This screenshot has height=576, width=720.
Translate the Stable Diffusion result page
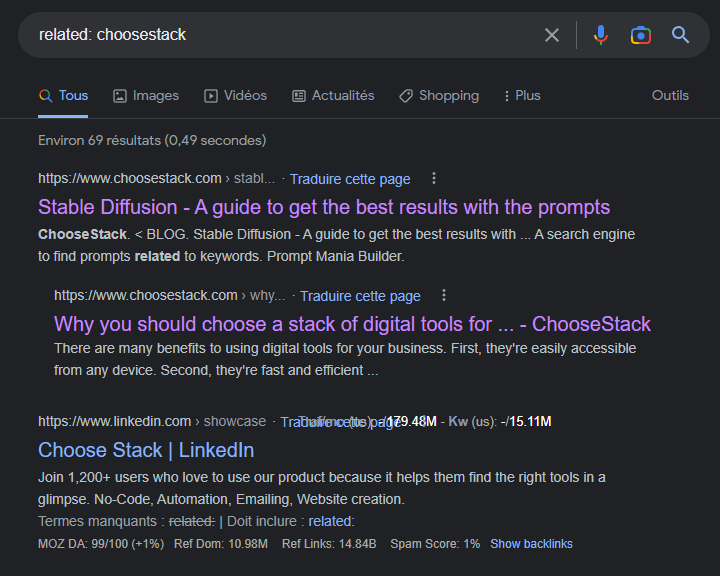click(x=350, y=179)
